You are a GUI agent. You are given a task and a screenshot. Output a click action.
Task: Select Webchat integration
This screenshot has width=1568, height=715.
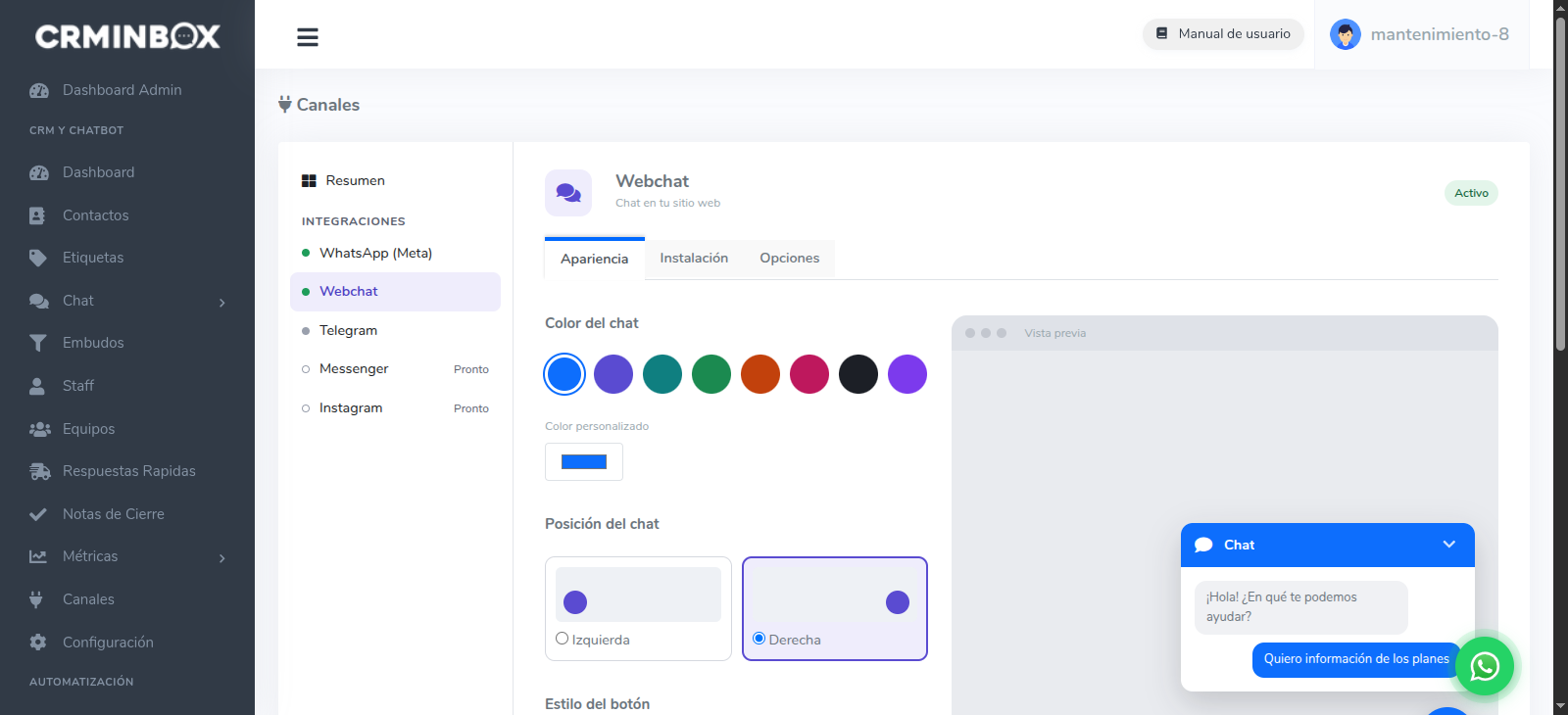tap(395, 292)
